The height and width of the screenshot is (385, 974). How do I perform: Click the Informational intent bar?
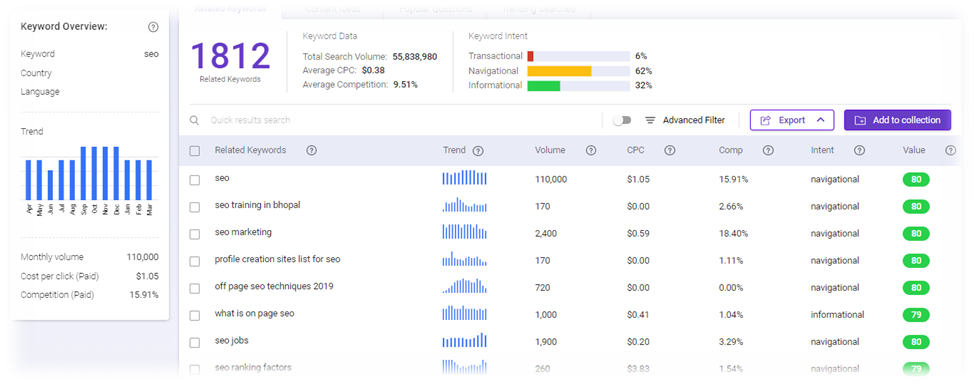[578, 86]
